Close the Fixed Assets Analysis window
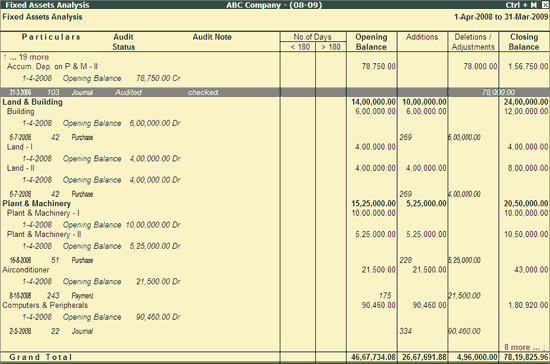The height and width of the screenshot is (364, 550). [x=545, y=5]
